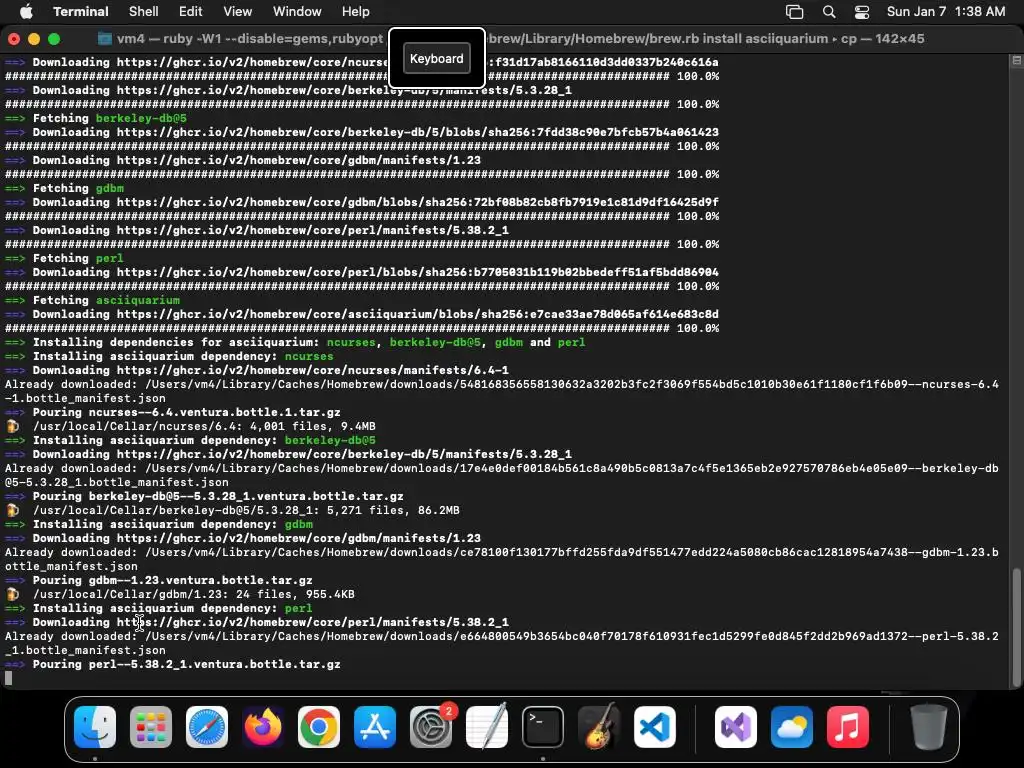Click the 'Fetching perl' line
Image resolution: width=1024 pixels, height=768 pixels.
click(x=65, y=258)
